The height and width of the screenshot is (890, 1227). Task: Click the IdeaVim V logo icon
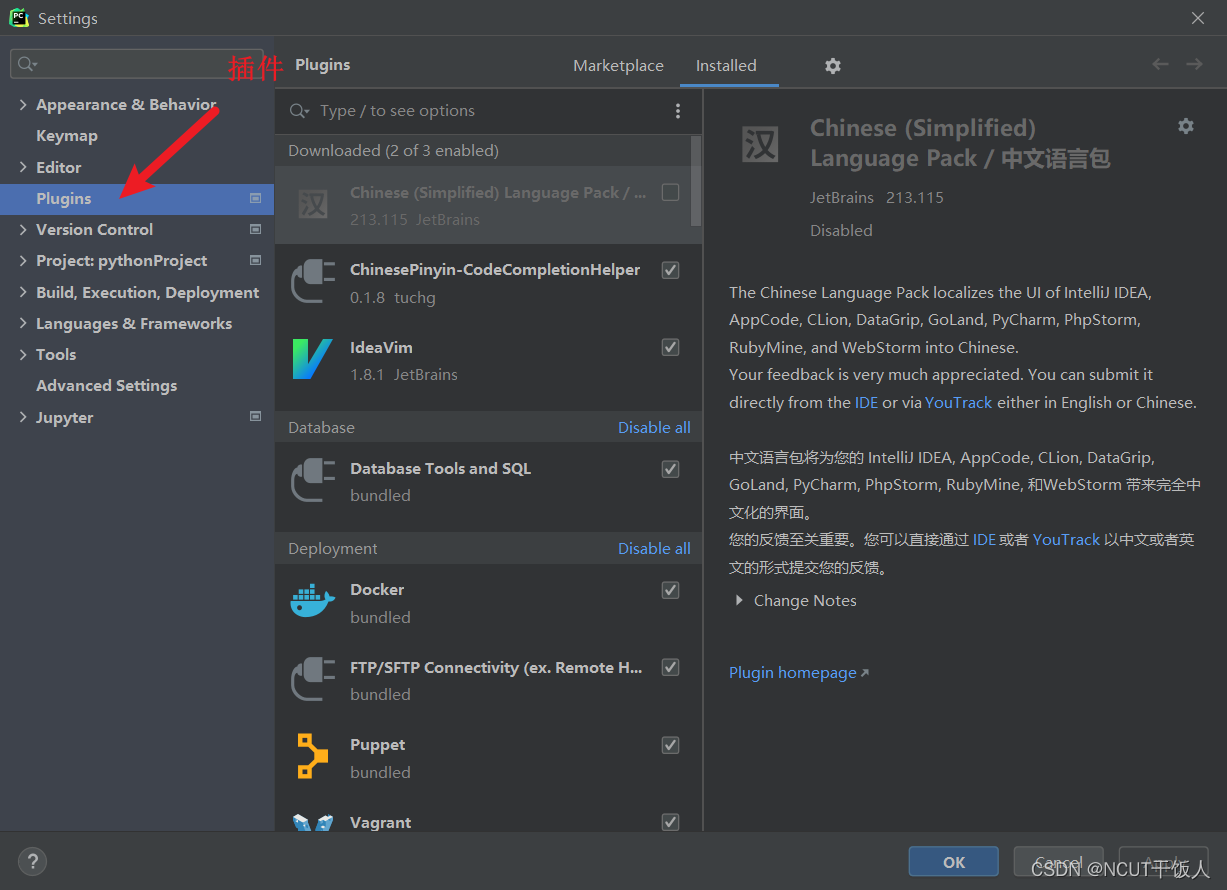(x=312, y=359)
